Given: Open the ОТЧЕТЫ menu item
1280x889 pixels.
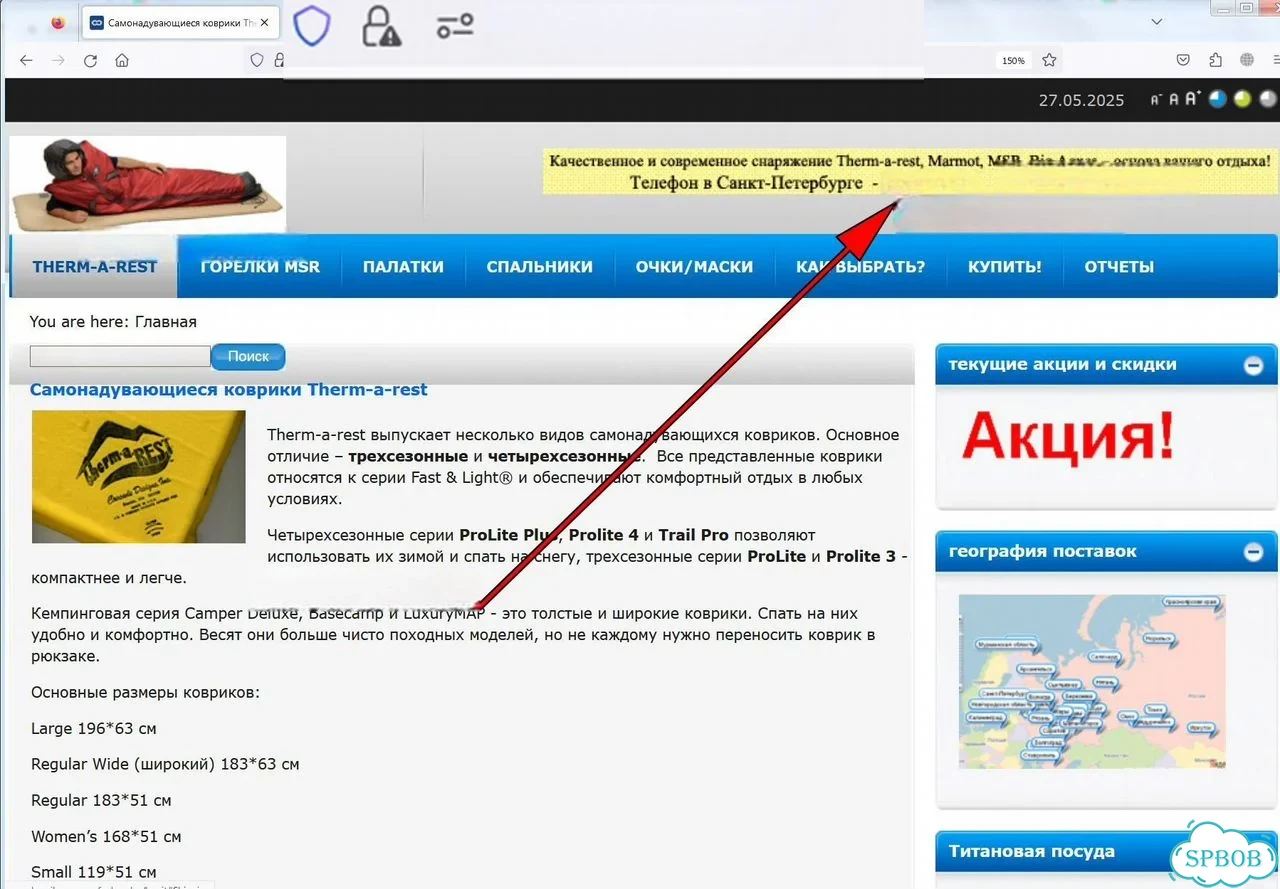Looking at the screenshot, I should [1119, 267].
